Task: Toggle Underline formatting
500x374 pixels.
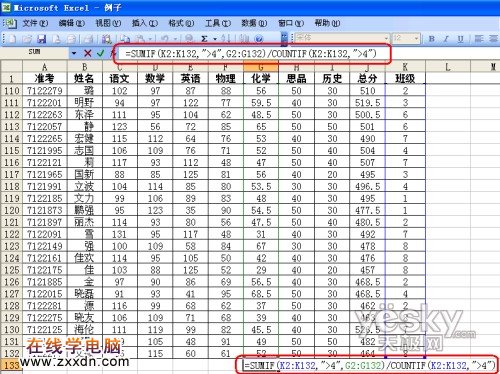Action: 461,39
